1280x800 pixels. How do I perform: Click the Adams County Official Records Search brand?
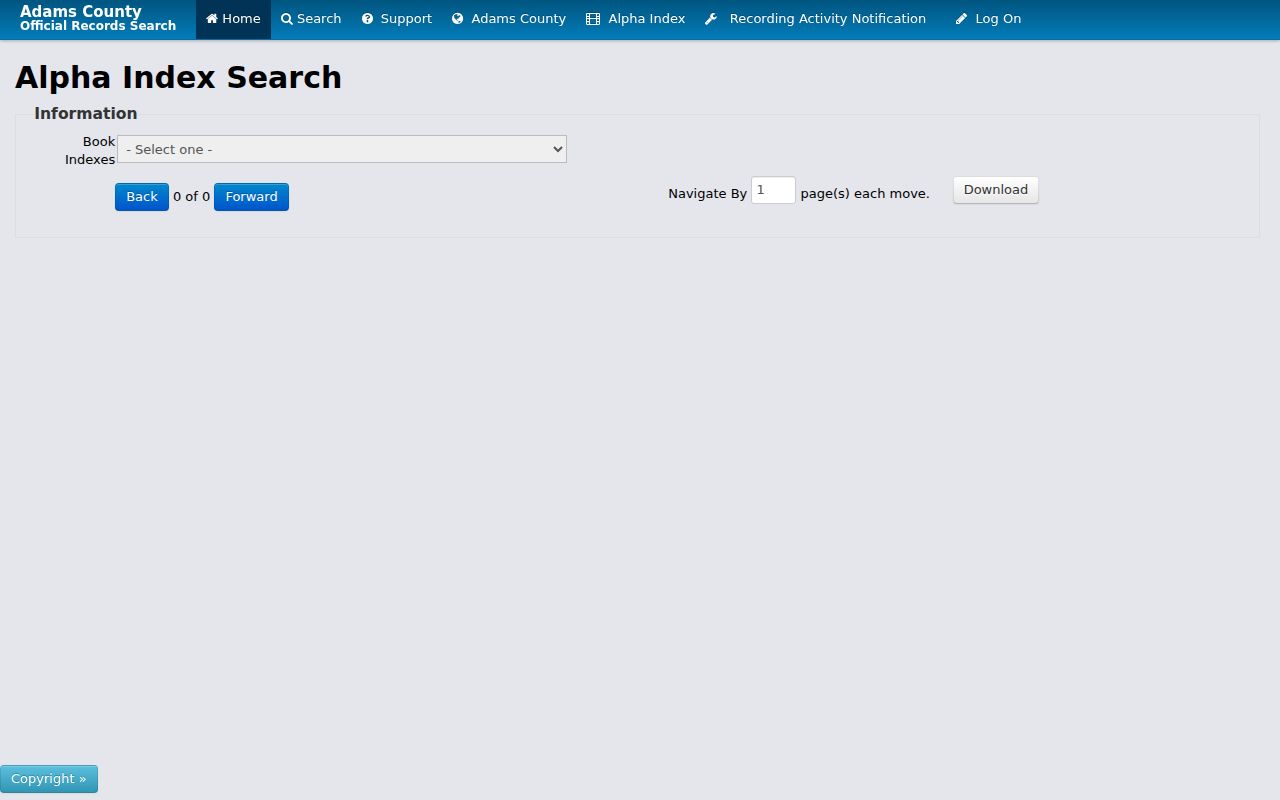pos(98,18)
